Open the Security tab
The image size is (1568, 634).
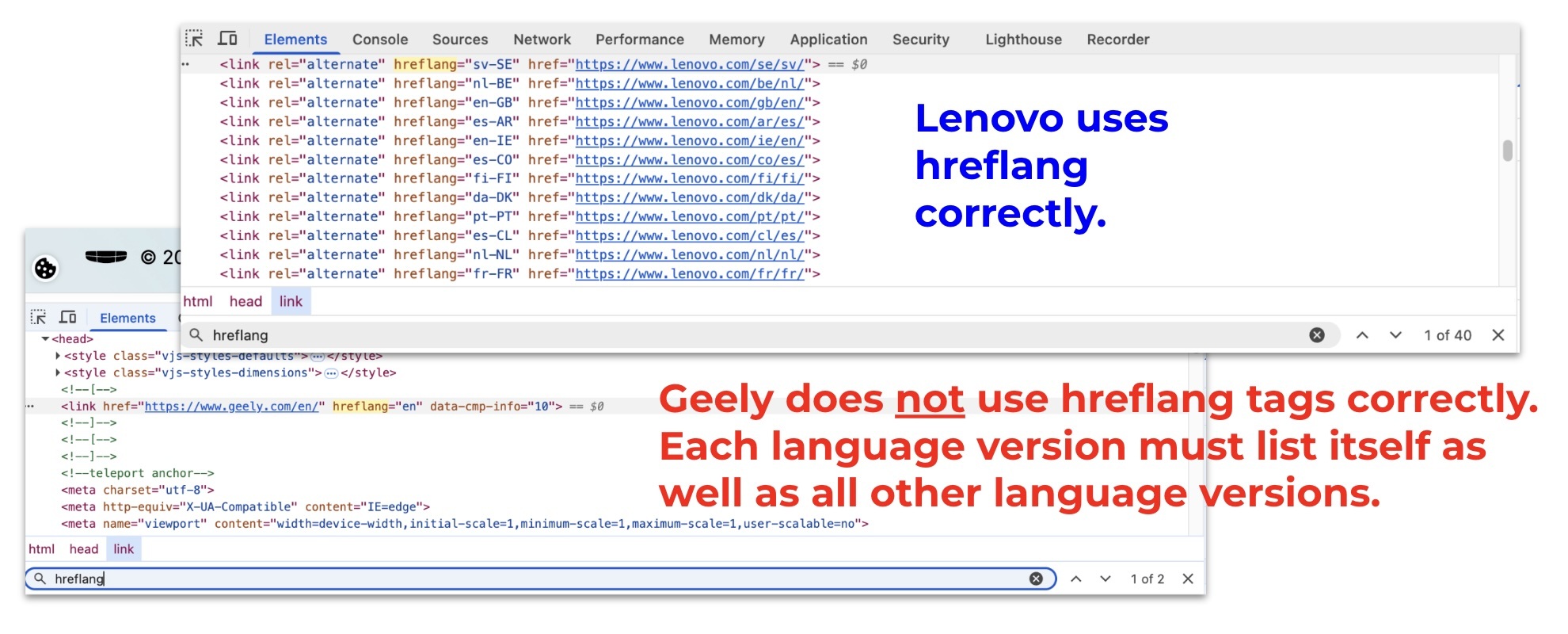coord(920,39)
